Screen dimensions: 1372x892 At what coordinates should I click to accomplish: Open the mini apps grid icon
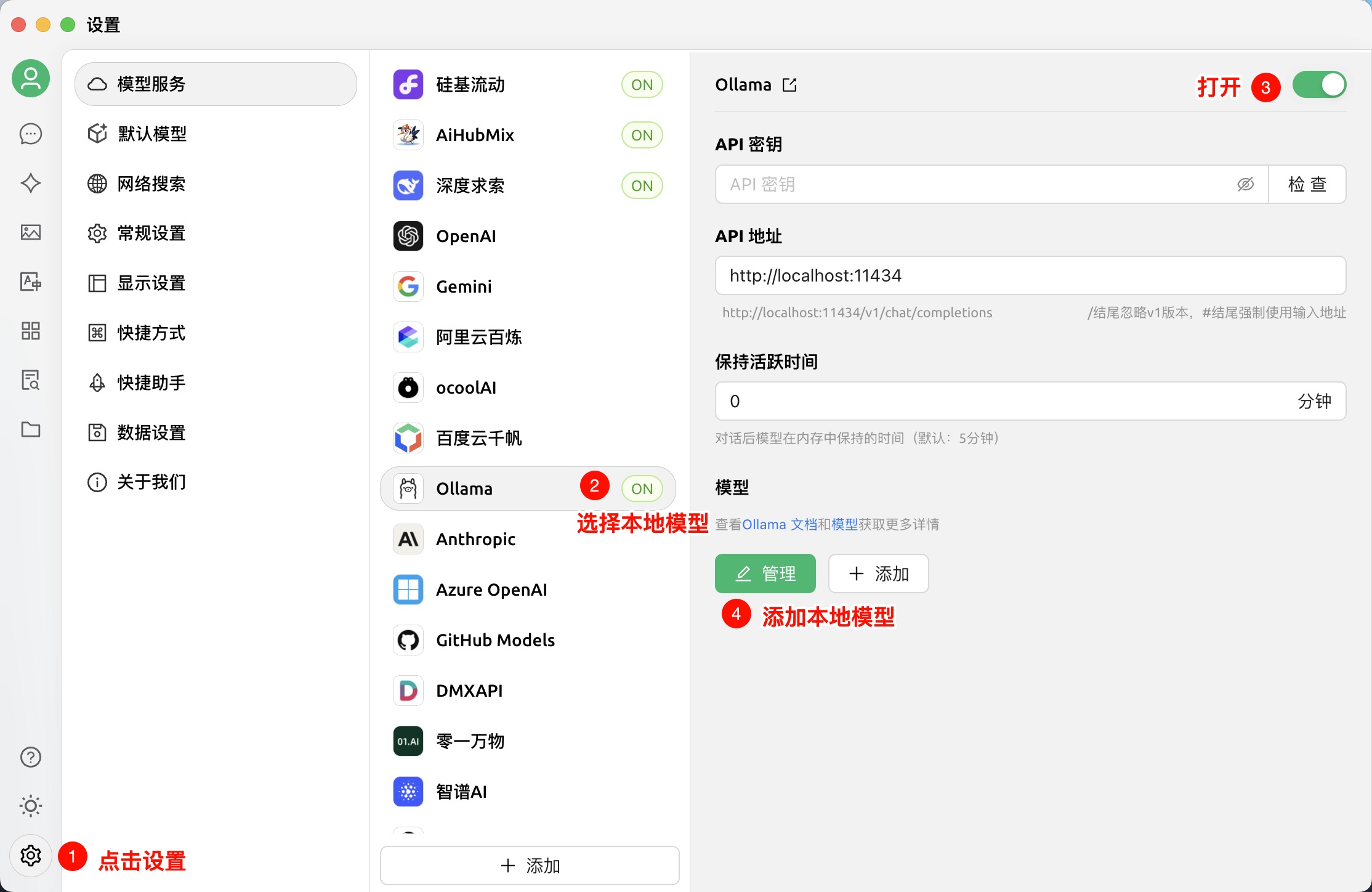pyautogui.click(x=31, y=331)
